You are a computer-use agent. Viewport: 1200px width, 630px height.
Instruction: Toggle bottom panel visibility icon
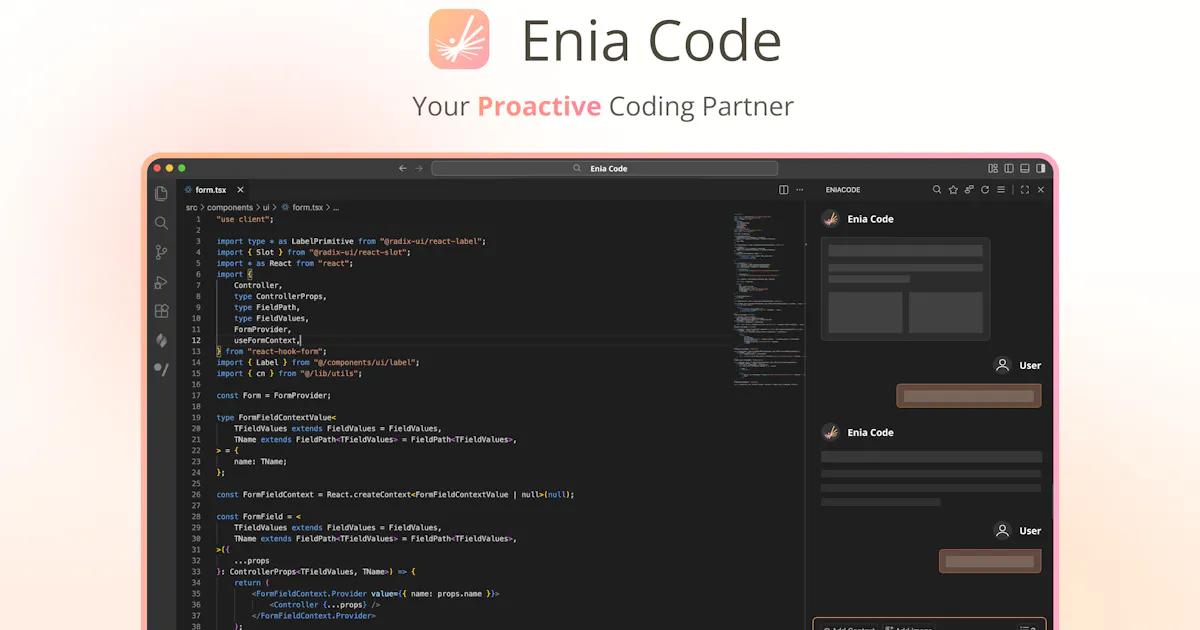pos(1025,169)
